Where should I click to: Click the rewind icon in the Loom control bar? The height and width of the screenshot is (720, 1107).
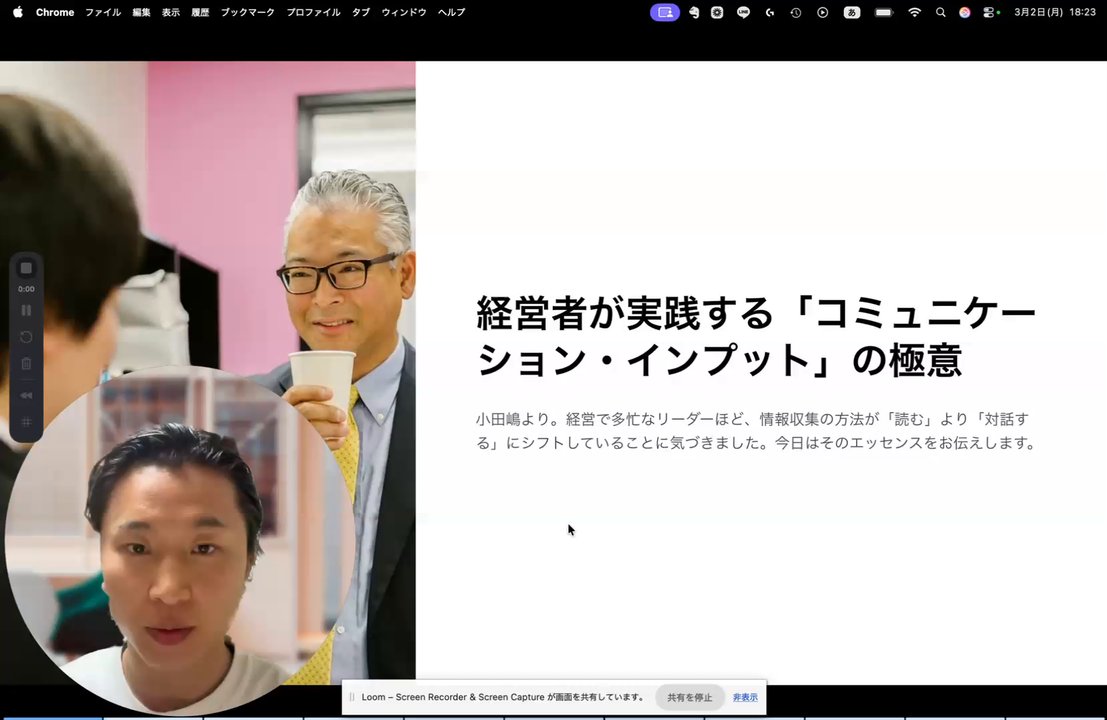pos(26,395)
